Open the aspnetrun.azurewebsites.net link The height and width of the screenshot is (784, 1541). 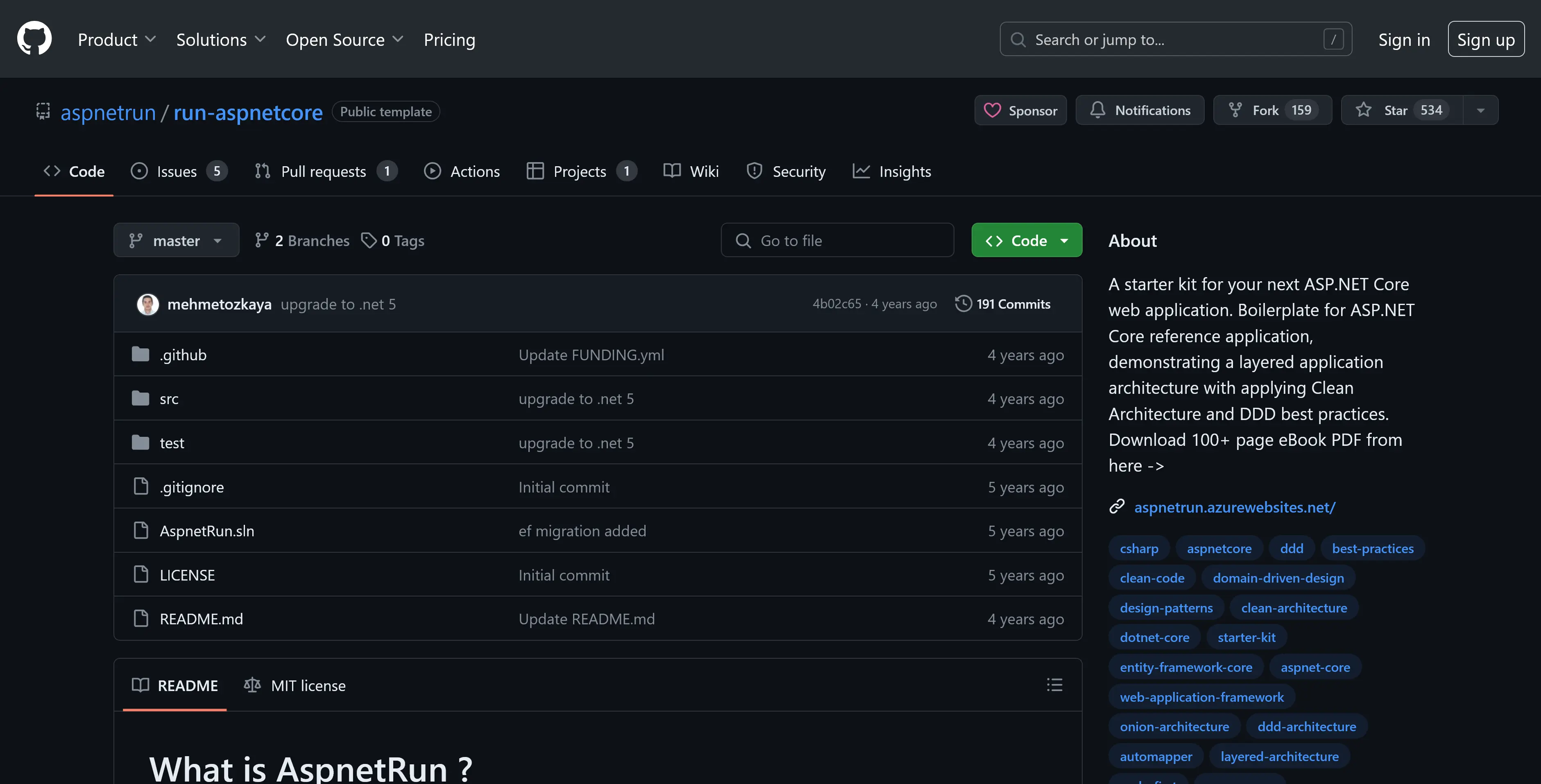(x=1234, y=507)
